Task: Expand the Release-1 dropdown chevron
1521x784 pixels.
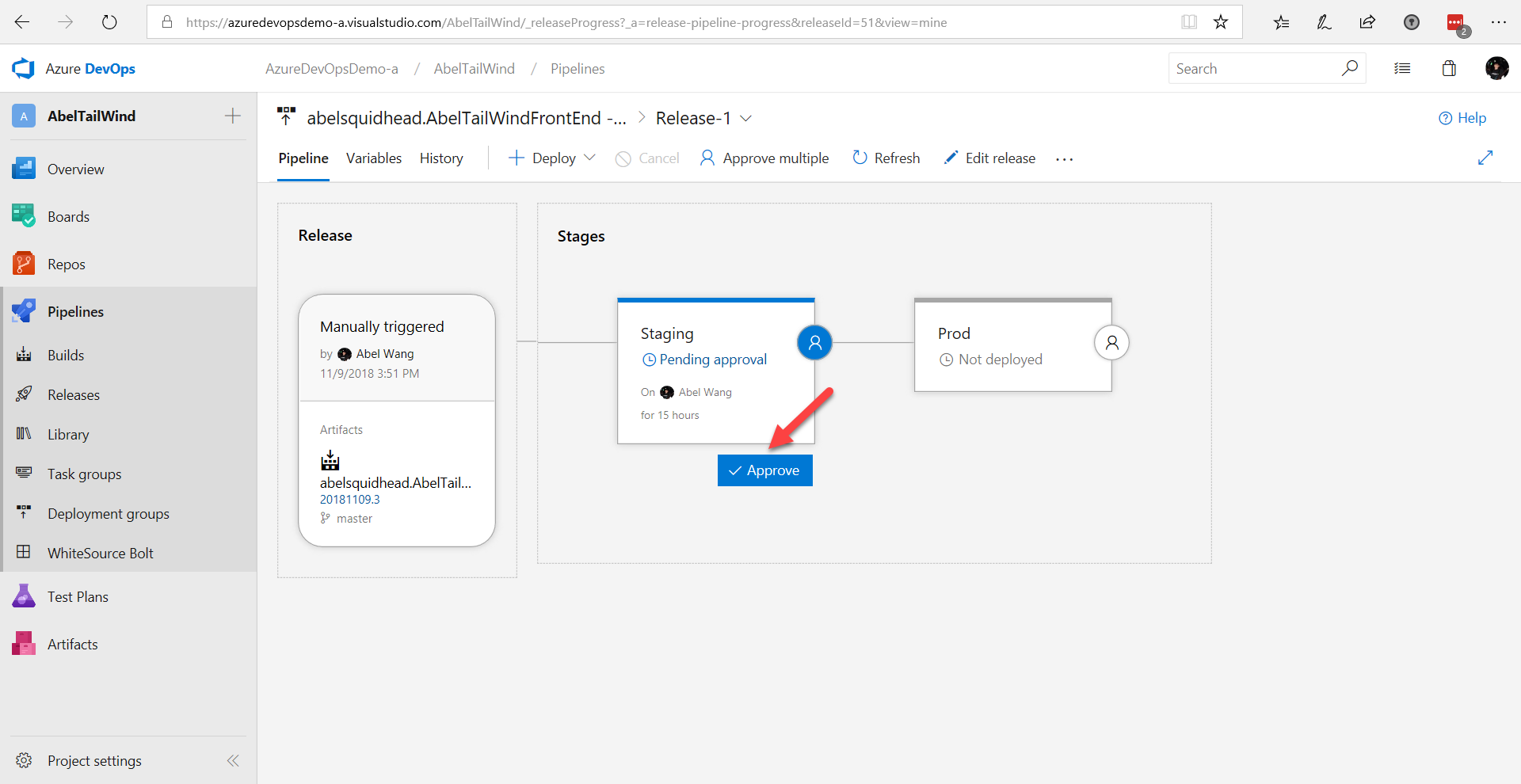Action: (x=745, y=119)
